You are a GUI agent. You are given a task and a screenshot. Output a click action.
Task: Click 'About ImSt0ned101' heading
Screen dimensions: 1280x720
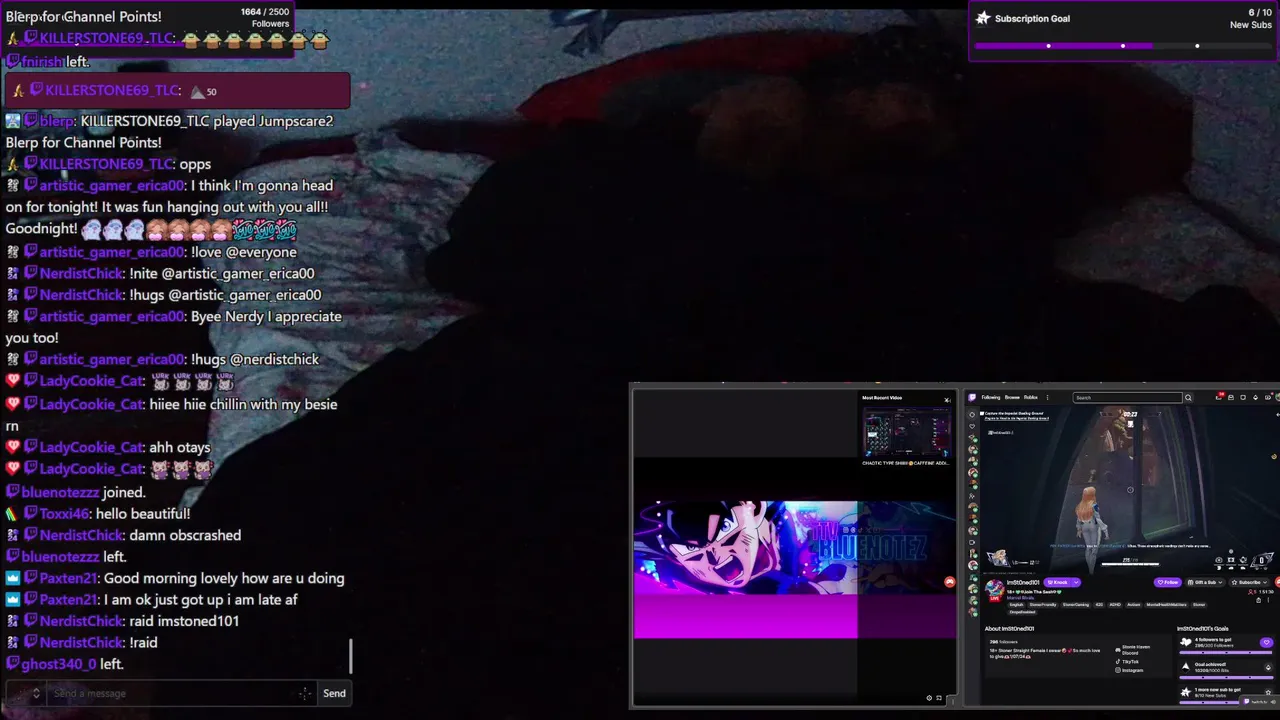tap(1009, 628)
